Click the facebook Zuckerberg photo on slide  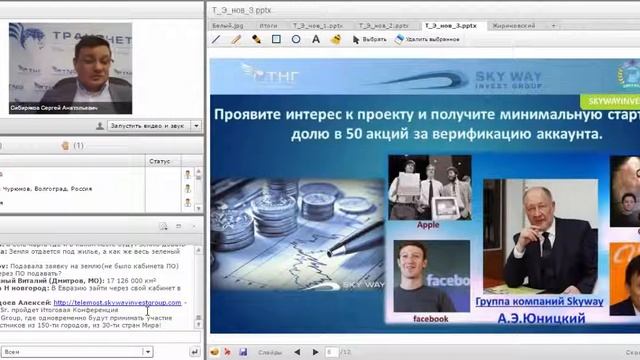431,276
